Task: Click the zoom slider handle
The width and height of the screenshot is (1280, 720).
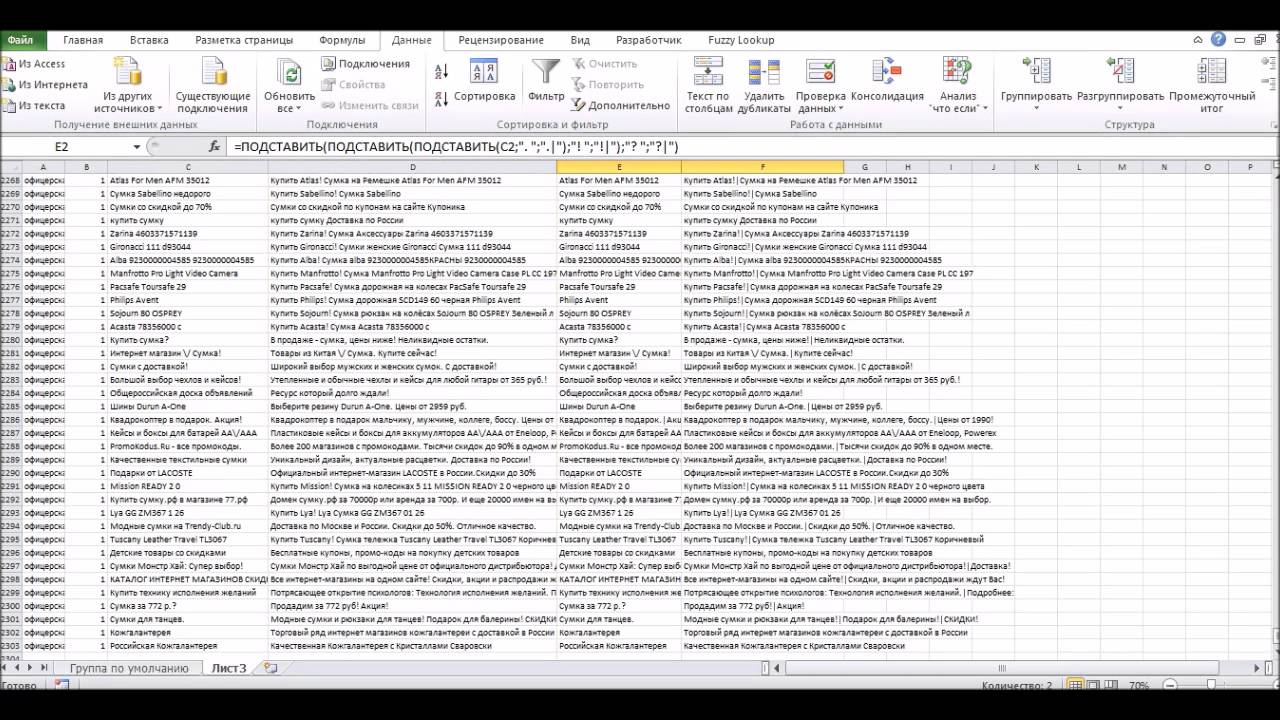Action: 1211,685
